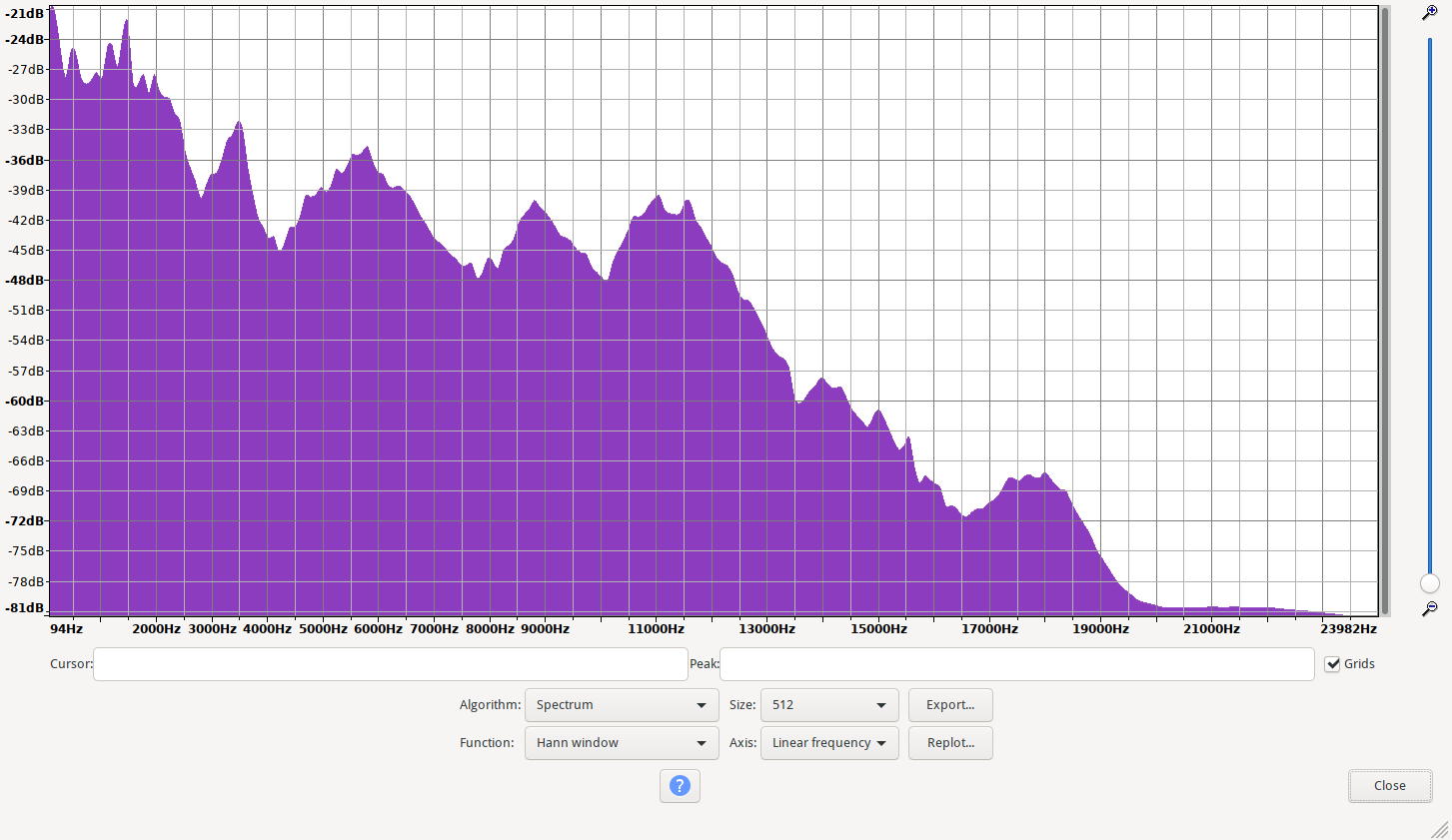
Task: Click the 17000Hz frequency axis label
Action: point(990,628)
